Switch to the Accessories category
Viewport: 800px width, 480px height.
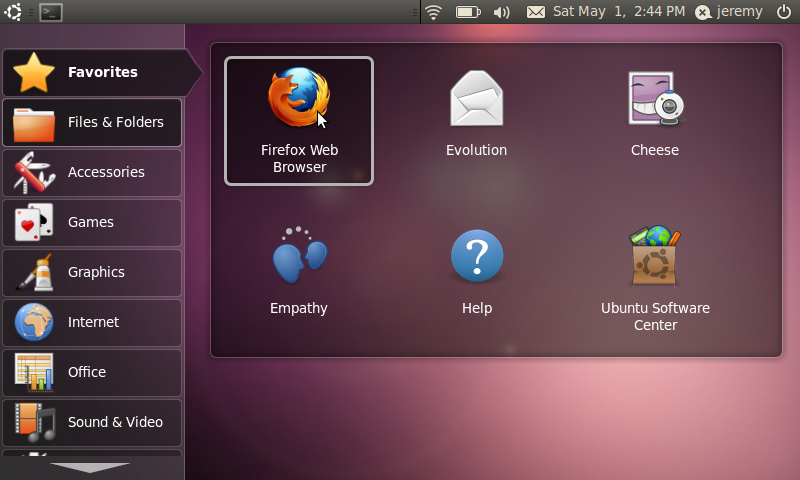(x=92, y=172)
